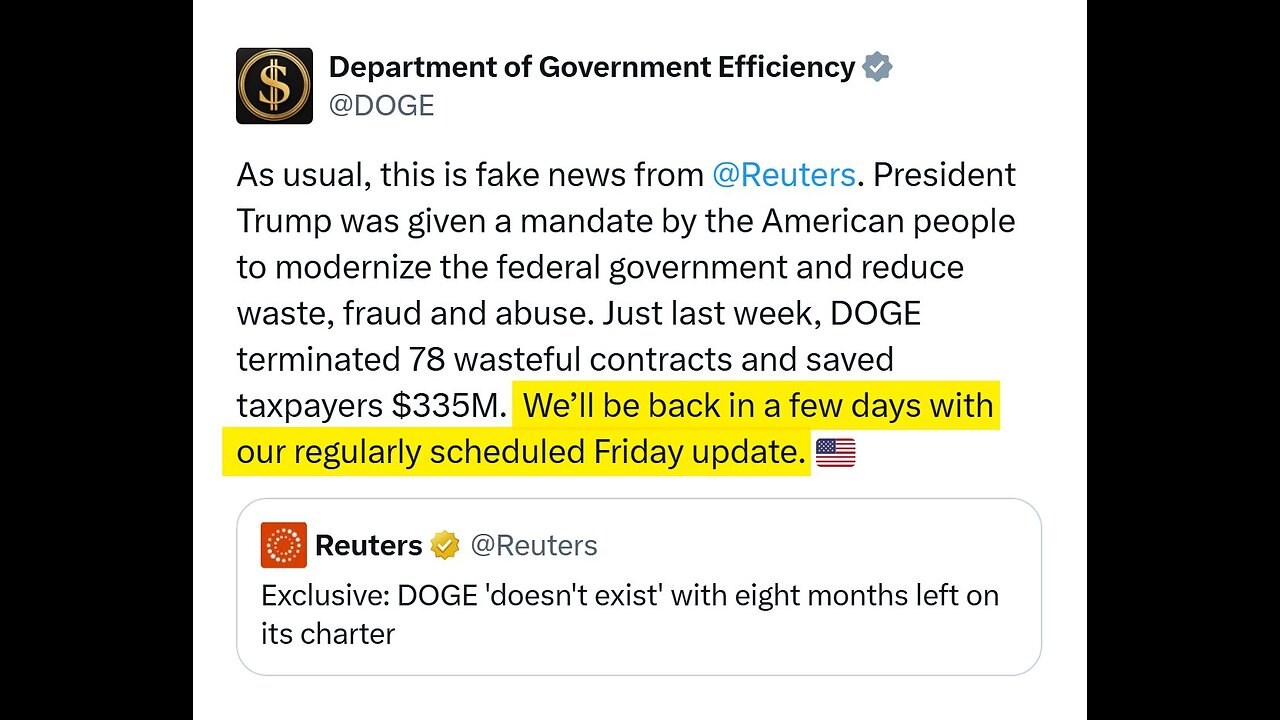Click "its charter" in the quoted post
The image size is (1280, 720).
pyautogui.click(x=328, y=634)
